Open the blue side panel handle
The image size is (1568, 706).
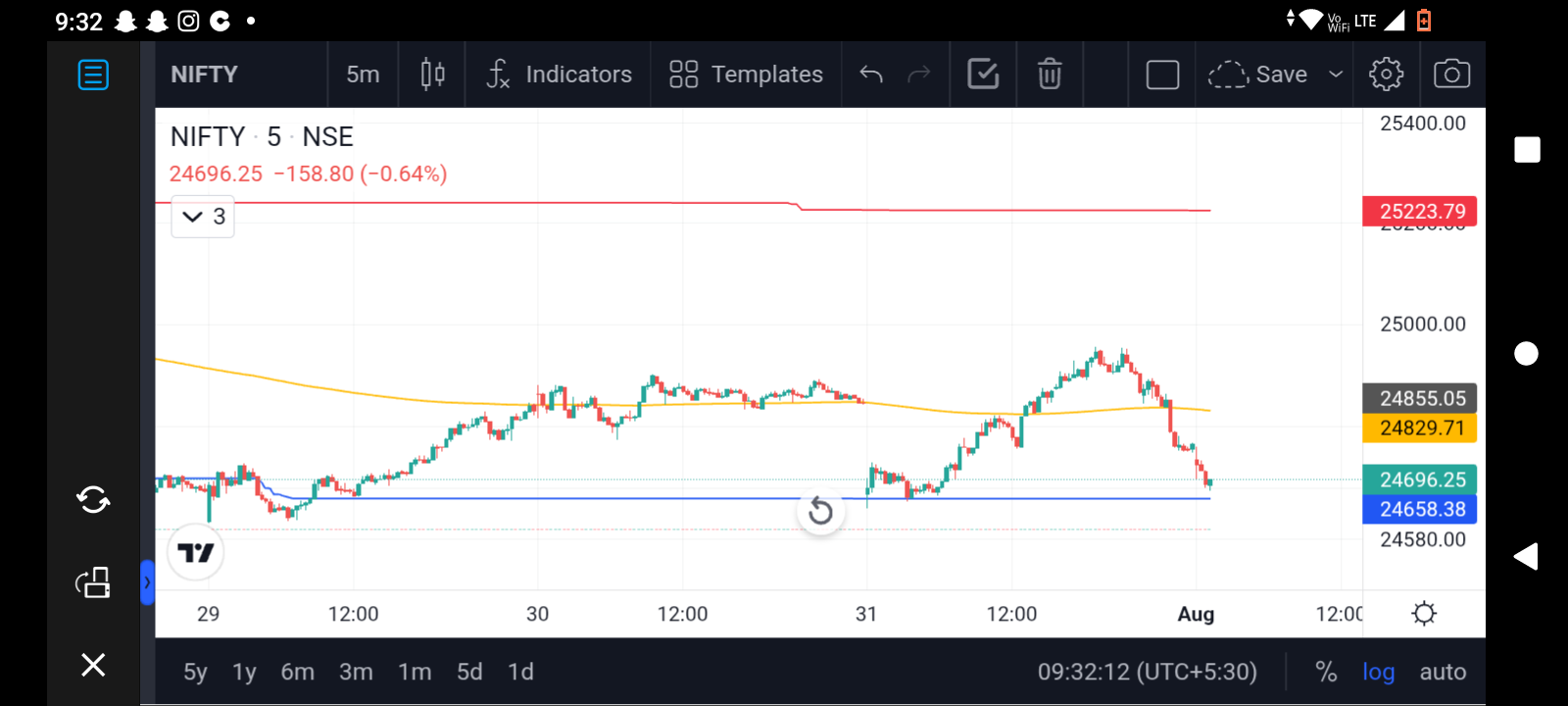pyautogui.click(x=147, y=582)
